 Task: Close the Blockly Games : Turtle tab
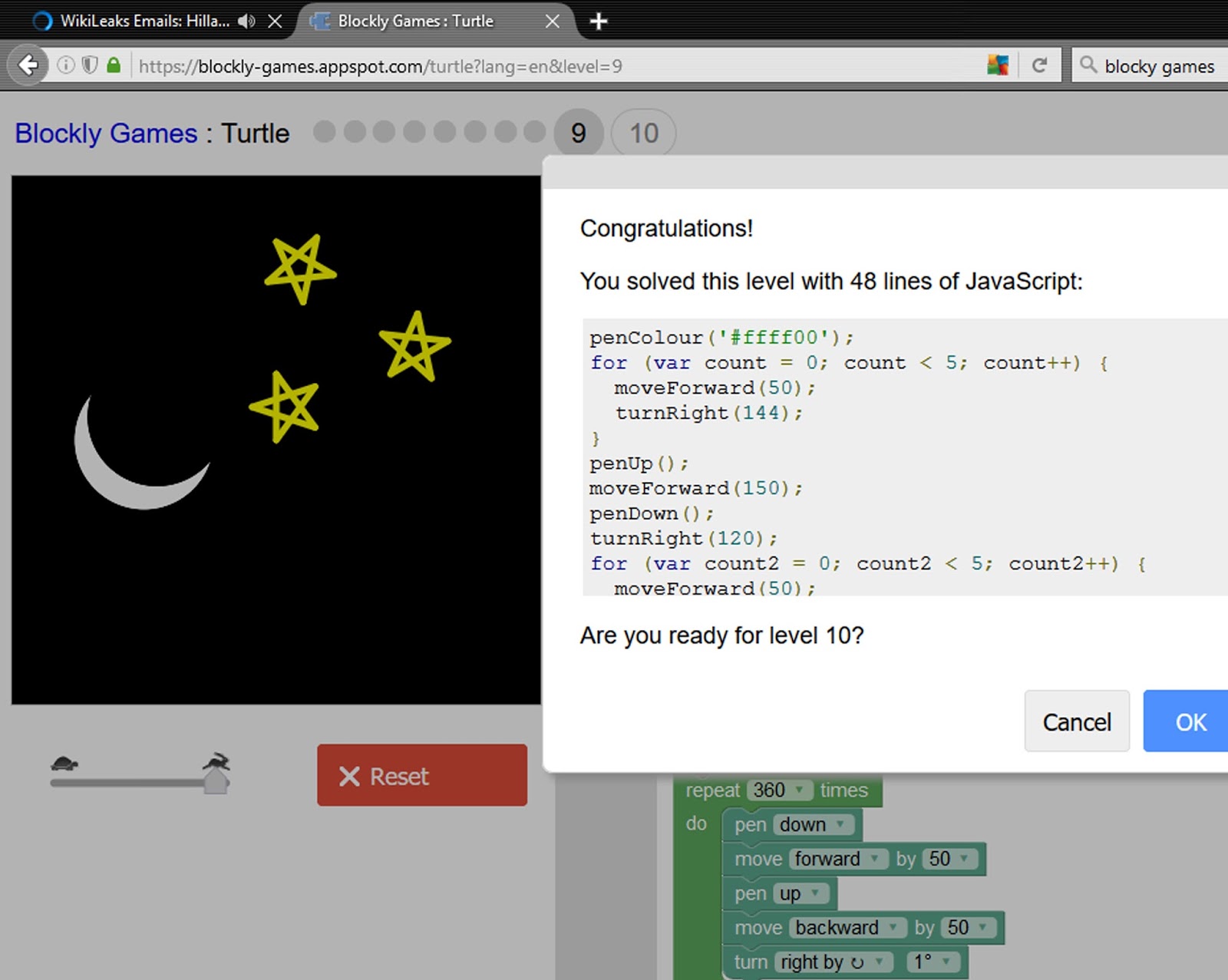(553, 21)
